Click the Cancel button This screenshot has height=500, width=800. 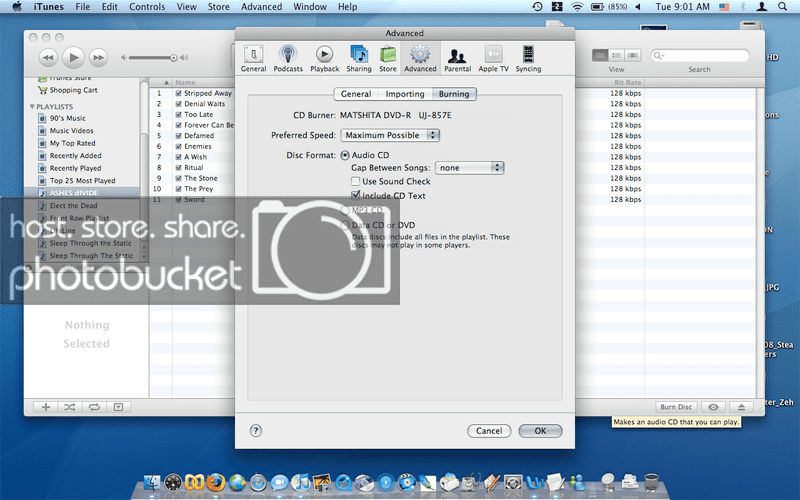pos(489,431)
